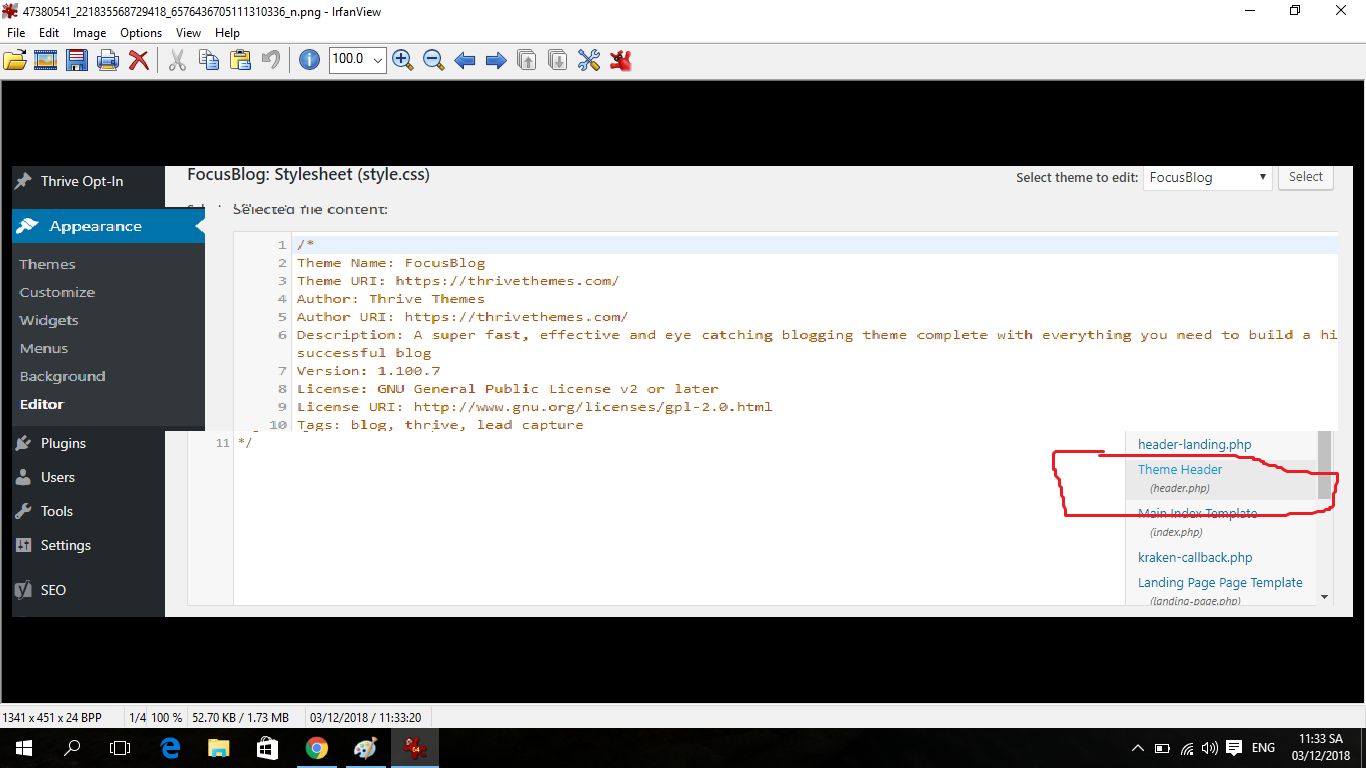
Task: Click the Paste clipboard icon
Action: [240, 60]
